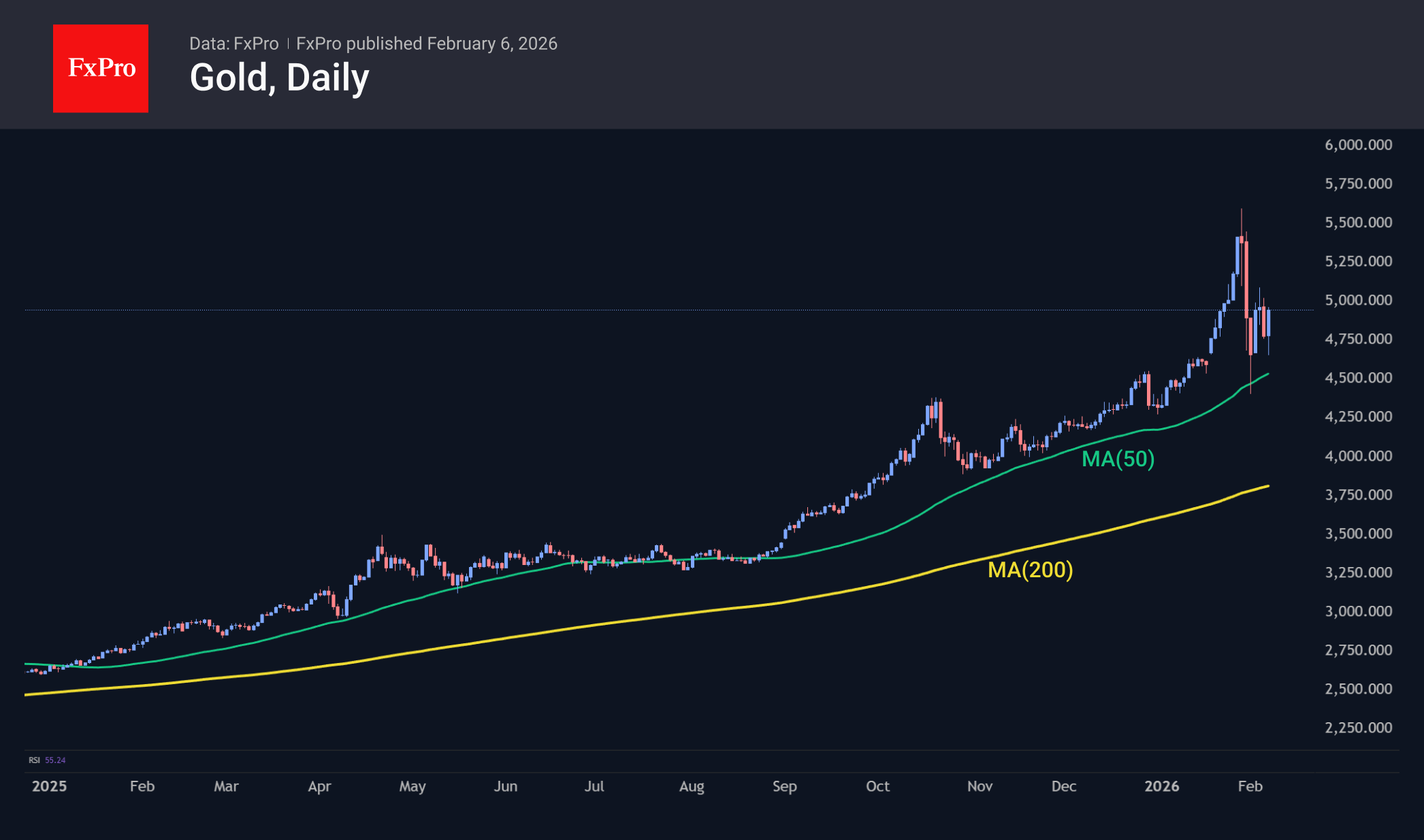Click the Apr label on time axis
The width and height of the screenshot is (1424, 840).
click(319, 786)
